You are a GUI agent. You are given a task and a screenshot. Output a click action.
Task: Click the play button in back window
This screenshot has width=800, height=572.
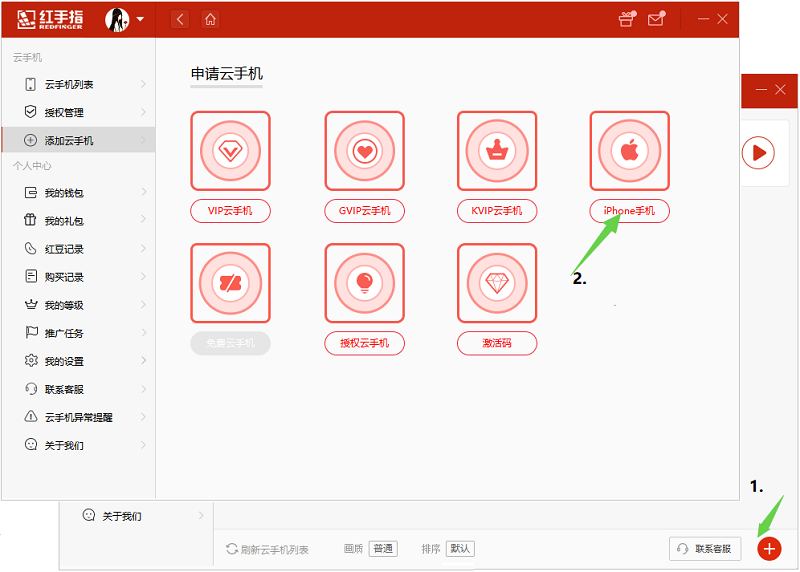tap(758, 153)
